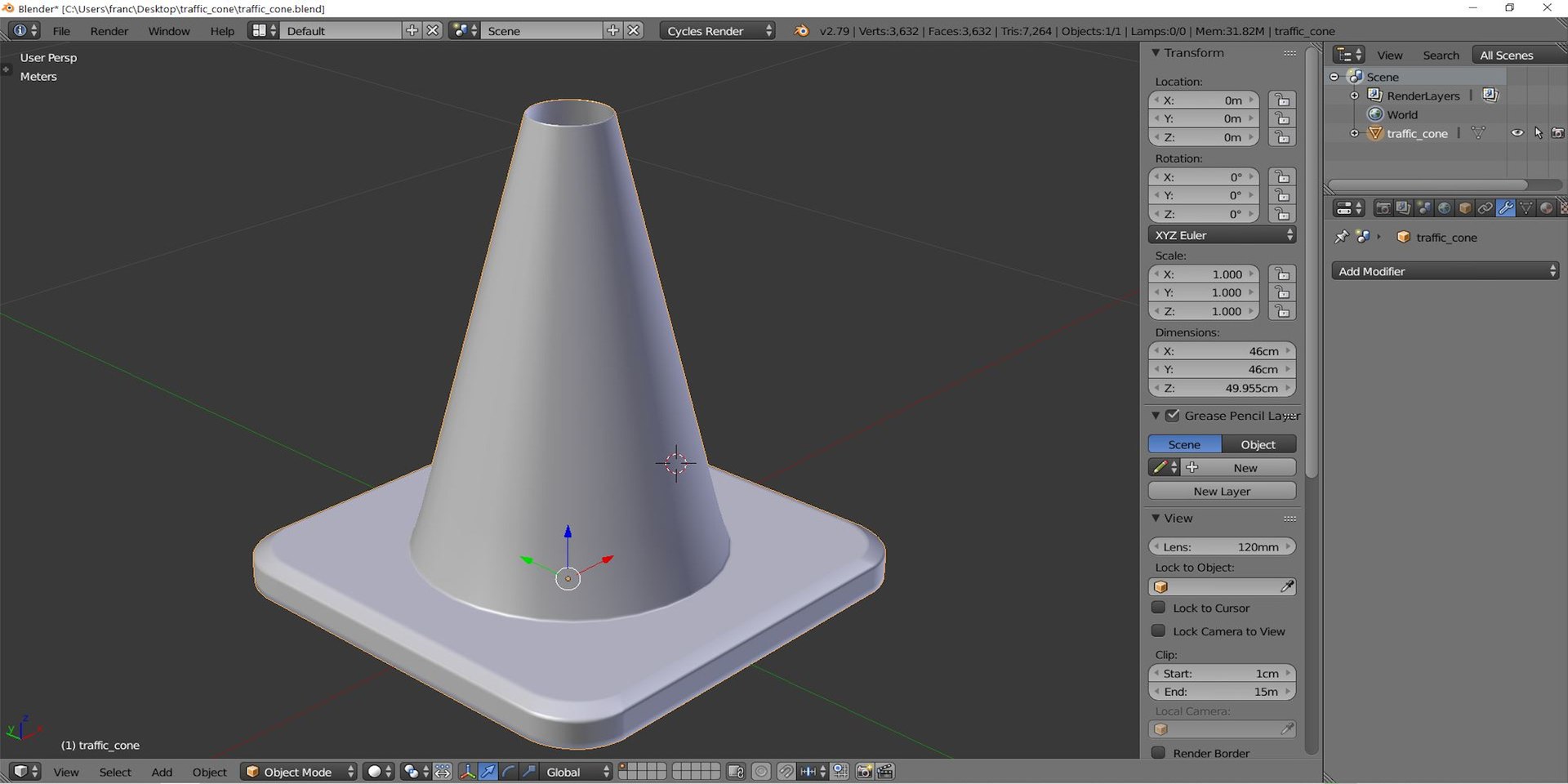This screenshot has height=784, width=1568.
Task: Toggle the 3D manipulator axes icon
Action: 467,772
